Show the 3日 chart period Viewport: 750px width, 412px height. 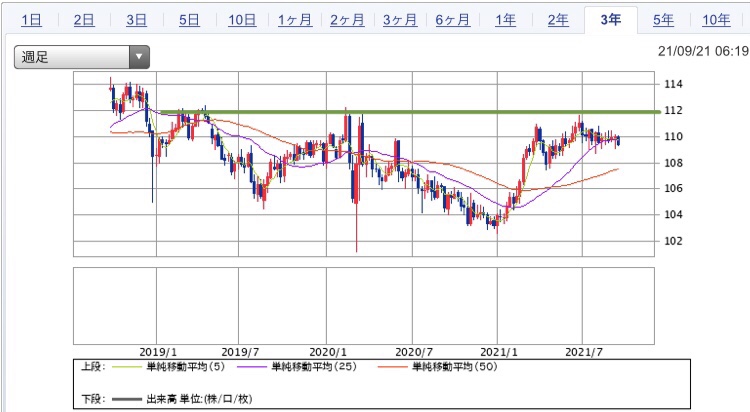click(137, 20)
